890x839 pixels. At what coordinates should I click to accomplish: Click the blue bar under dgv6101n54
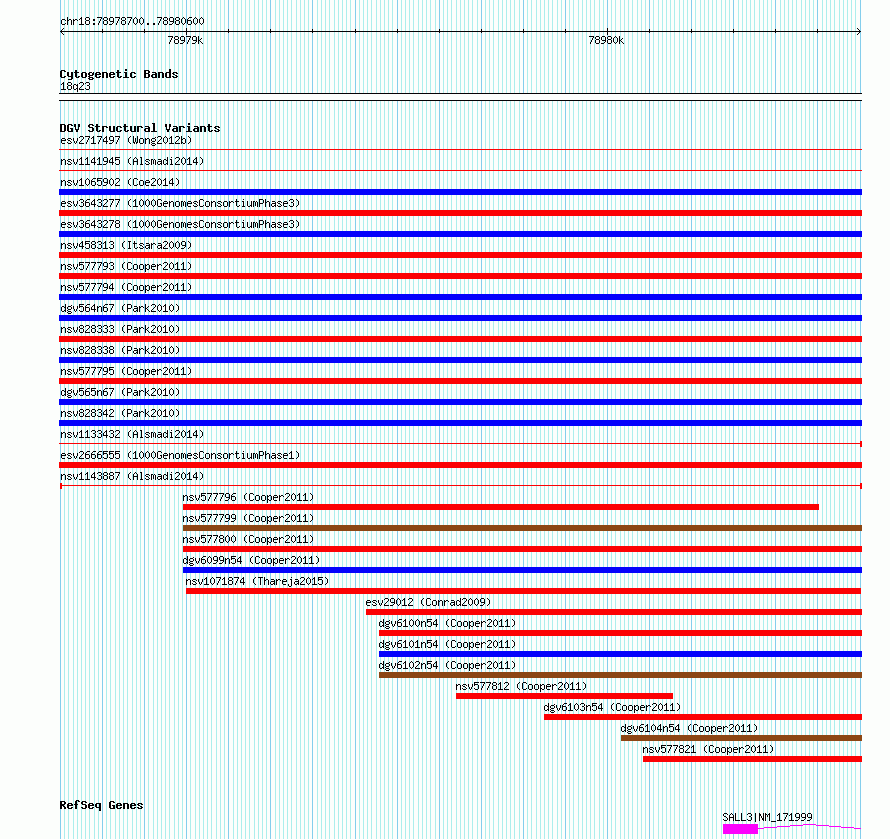[x=620, y=654]
